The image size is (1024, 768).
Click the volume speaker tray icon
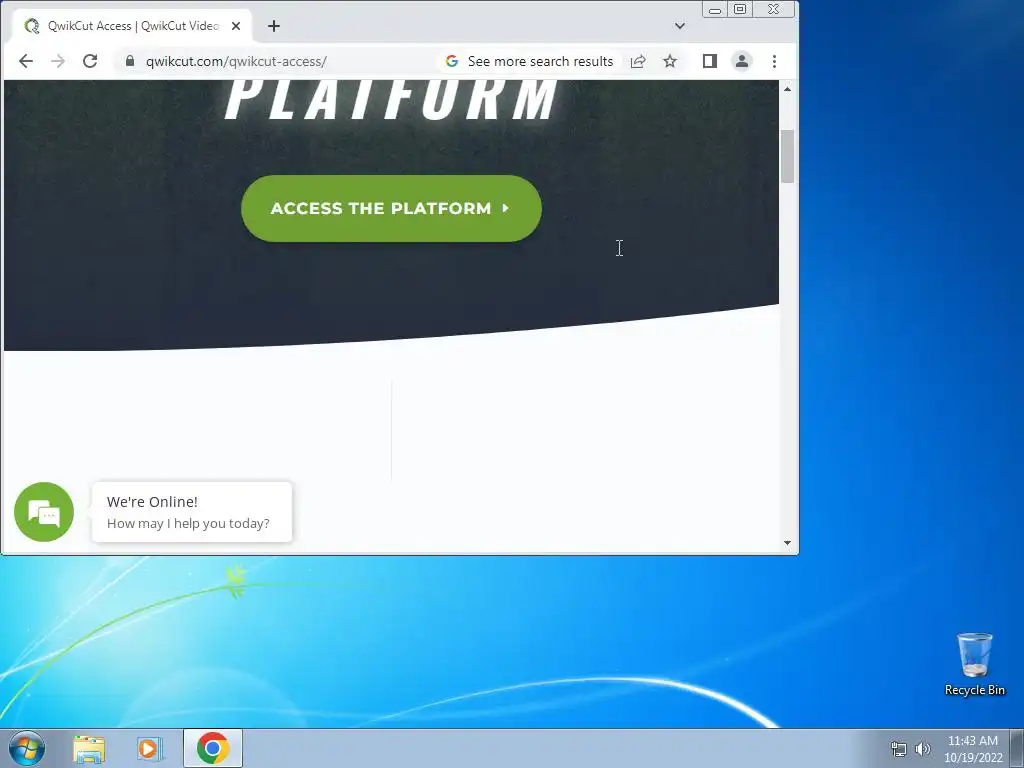tap(923, 749)
